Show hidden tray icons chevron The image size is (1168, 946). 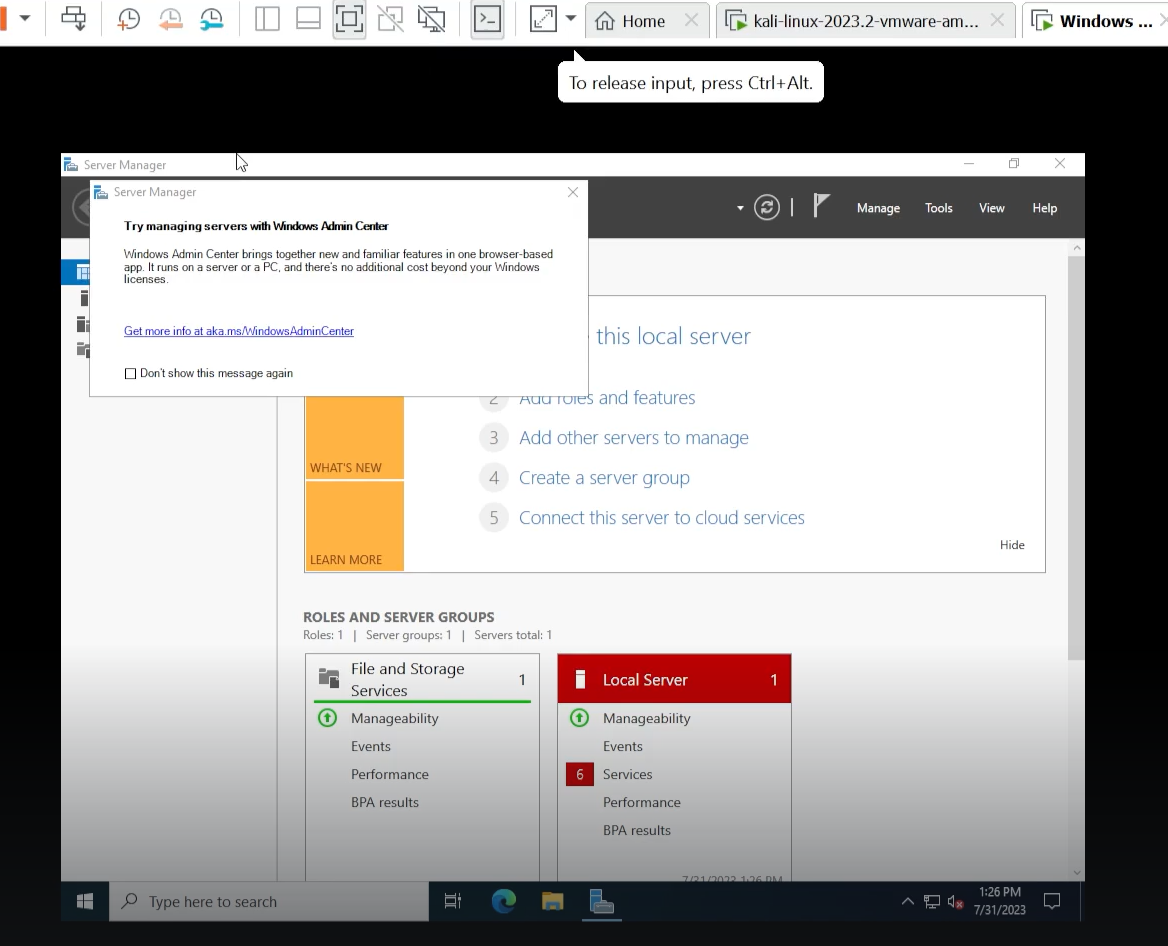point(907,901)
